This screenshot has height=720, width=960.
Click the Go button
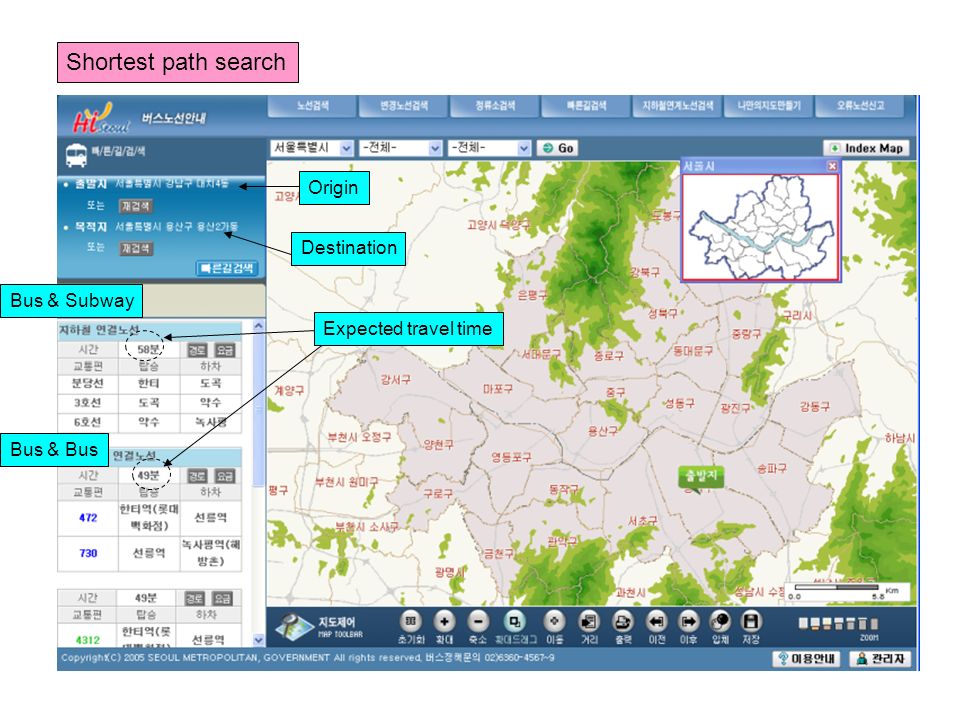558,148
